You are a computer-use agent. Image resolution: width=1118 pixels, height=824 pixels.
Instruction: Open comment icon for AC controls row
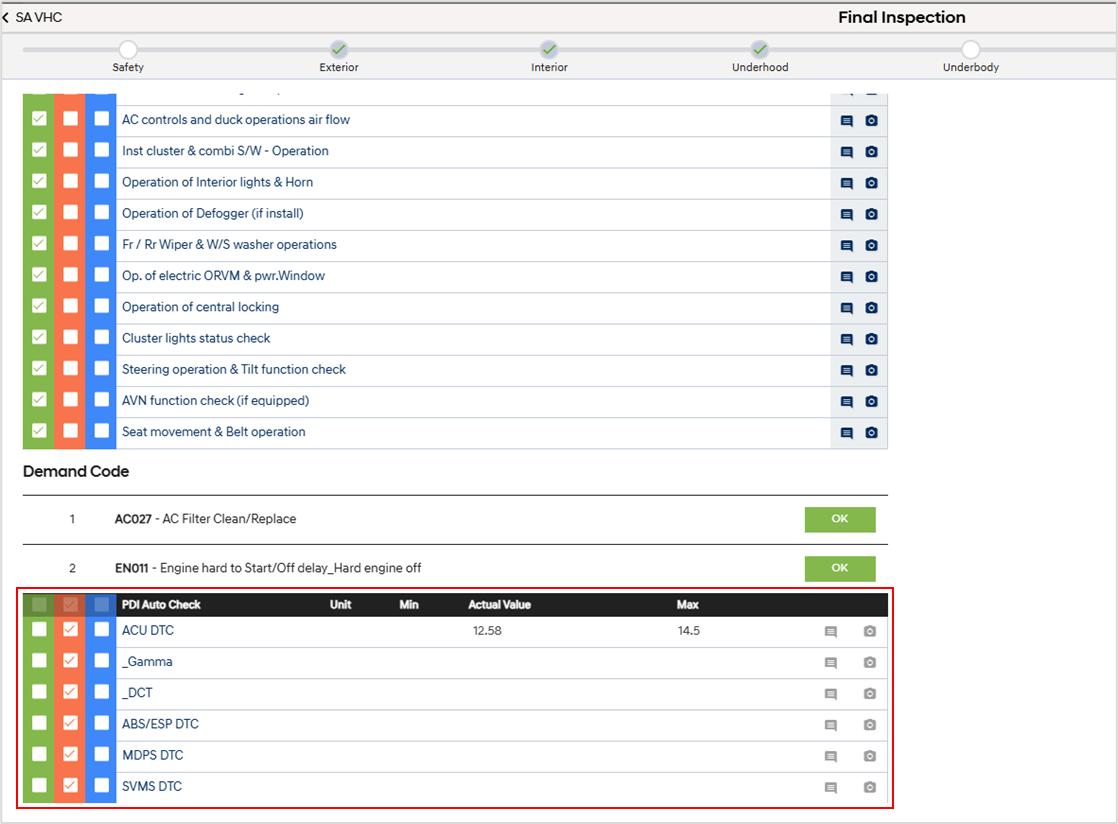coord(846,121)
